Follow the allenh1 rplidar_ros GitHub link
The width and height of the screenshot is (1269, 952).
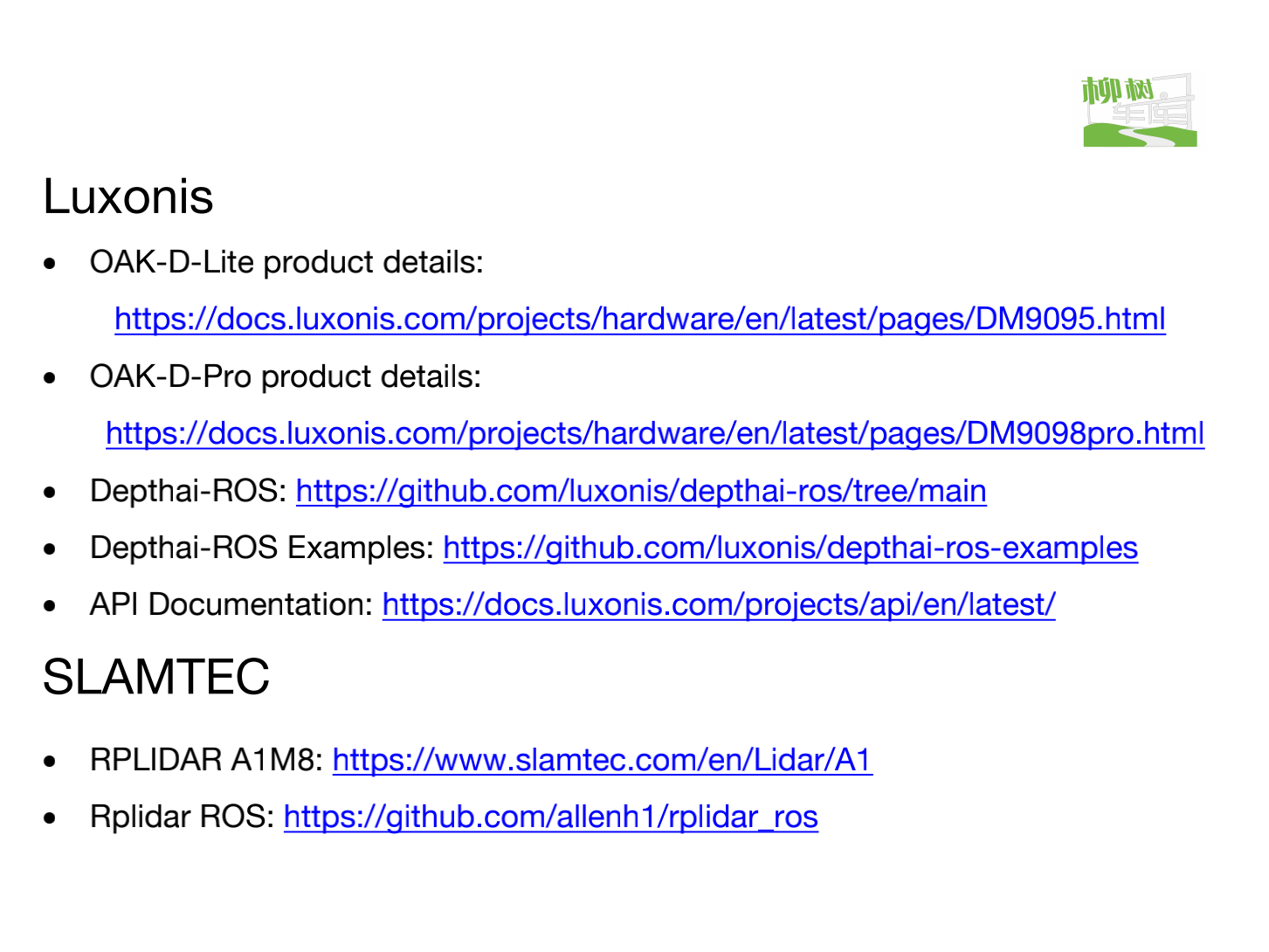click(551, 817)
